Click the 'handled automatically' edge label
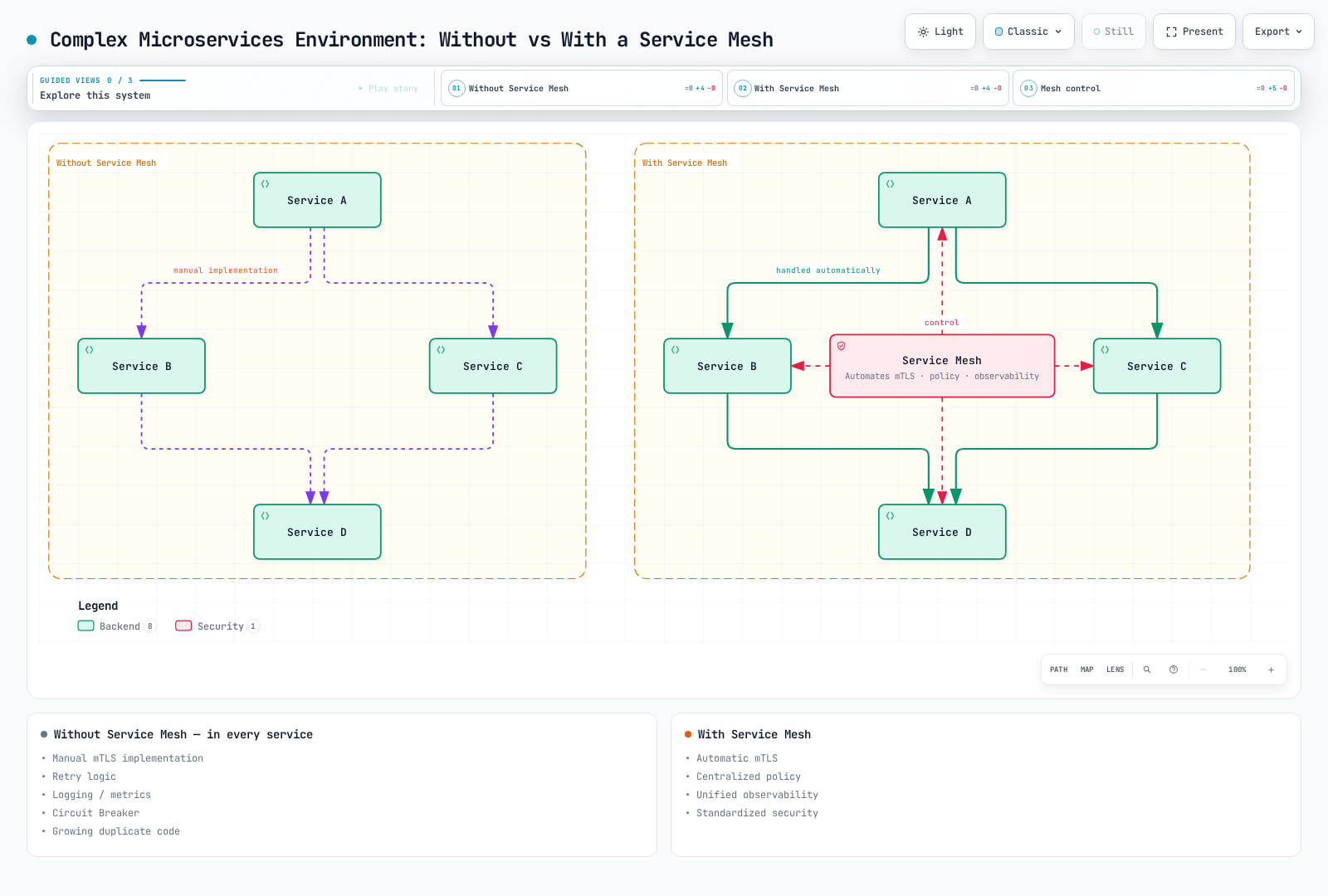Viewport: 1328px width, 896px height. [x=828, y=270]
